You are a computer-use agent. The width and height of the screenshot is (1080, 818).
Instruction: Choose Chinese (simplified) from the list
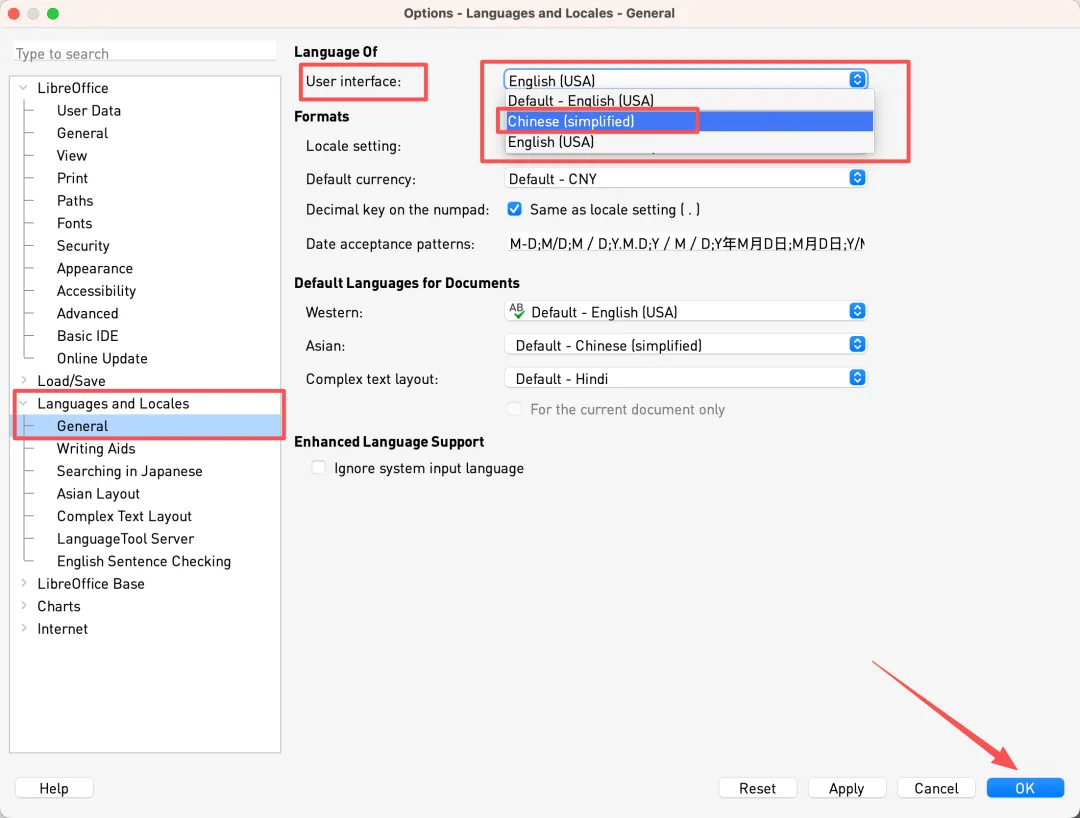coord(689,121)
